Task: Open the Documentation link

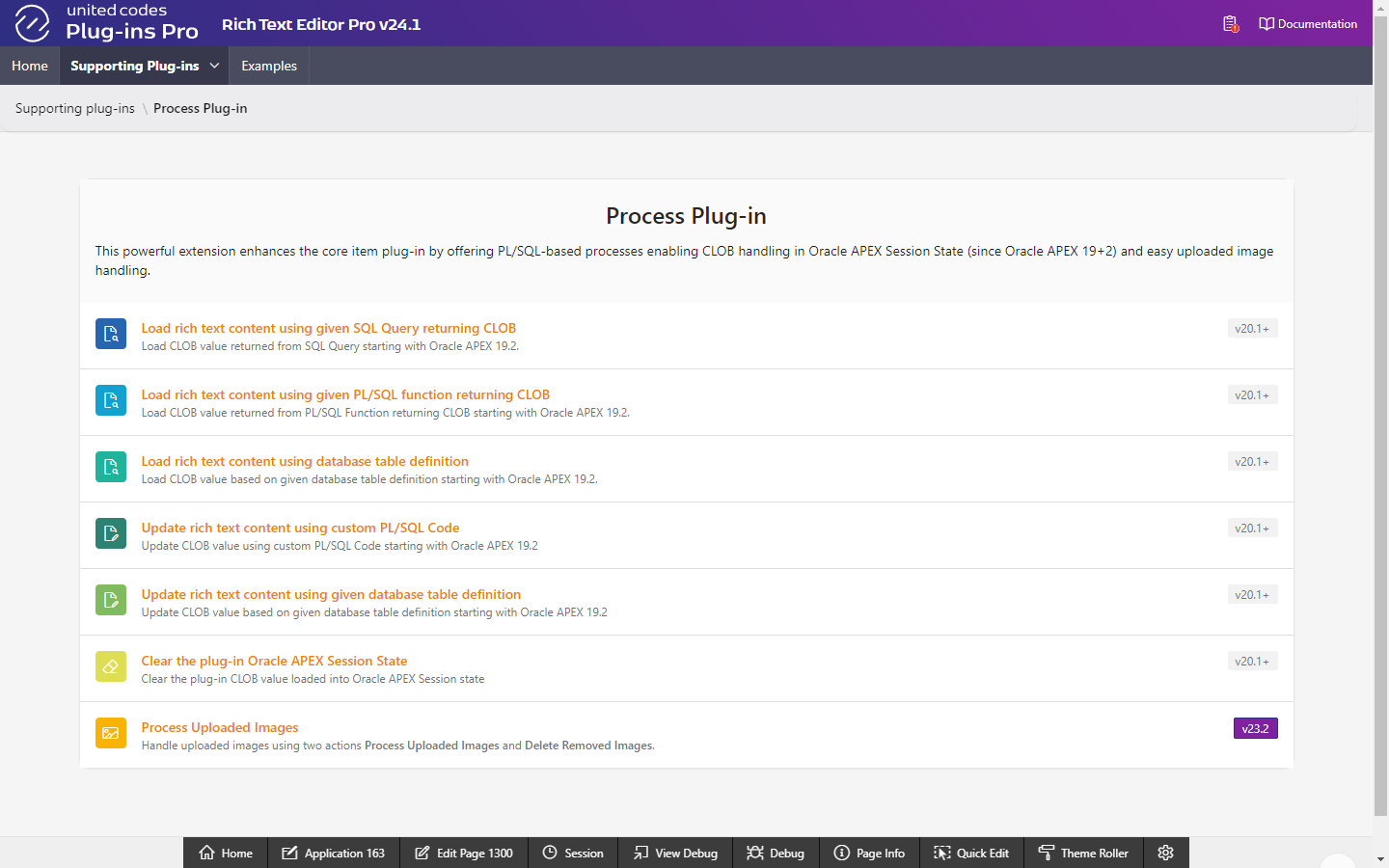Action: click(1308, 24)
